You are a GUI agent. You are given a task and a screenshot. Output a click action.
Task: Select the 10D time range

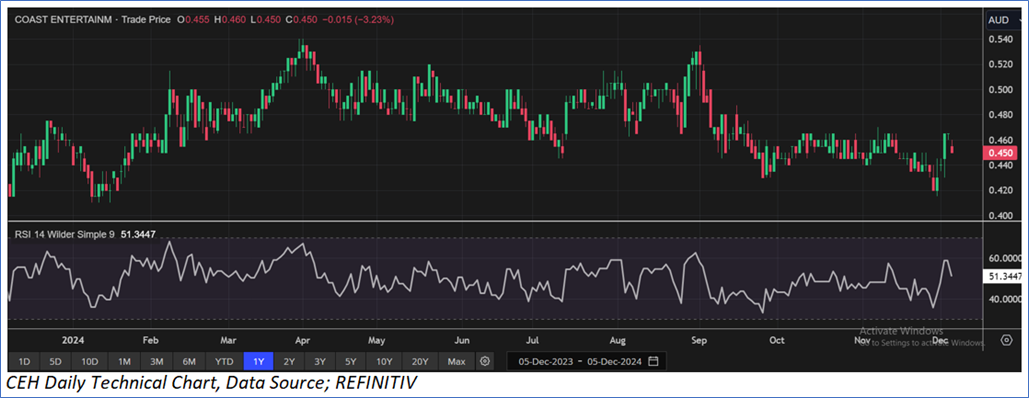point(90,361)
